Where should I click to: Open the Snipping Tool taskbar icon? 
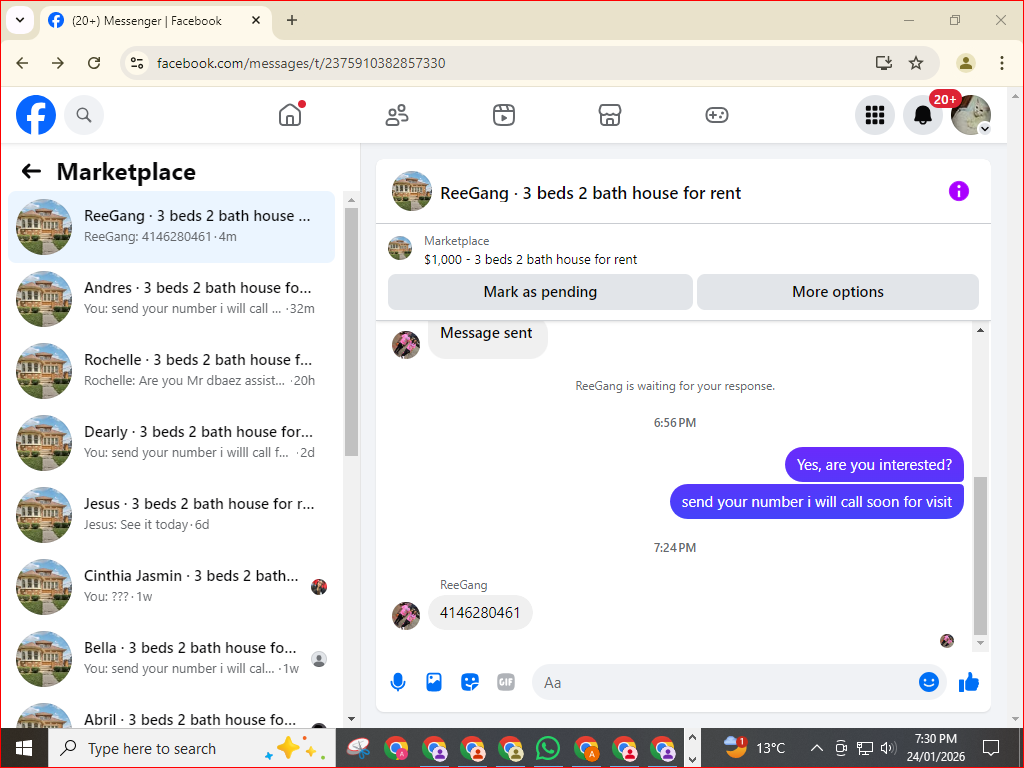point(359,748)
